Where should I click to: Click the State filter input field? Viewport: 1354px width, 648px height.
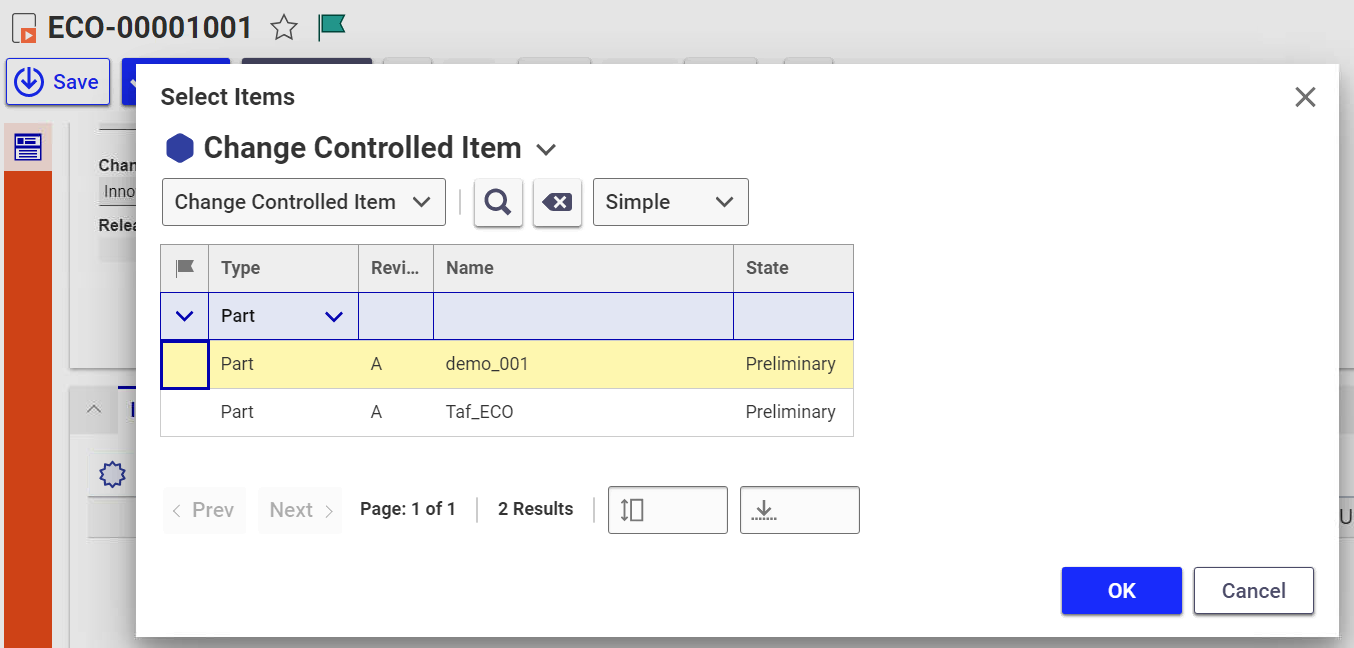(794, 316)
